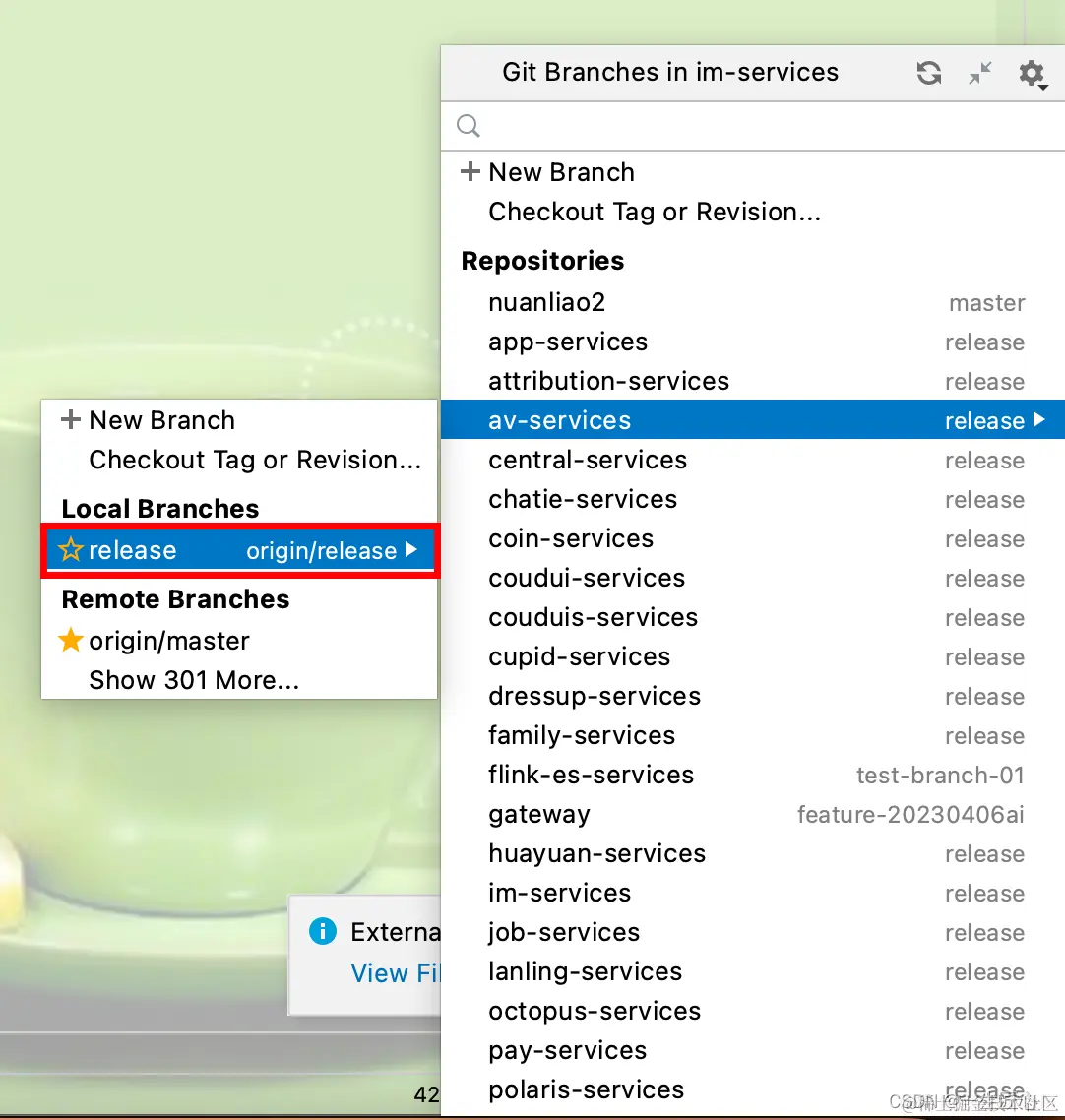Click the plus icon beside New Branch in main popup
Image resolution: width=1065 pixels, height=1120 pixels.
click(x=470, y=171)
